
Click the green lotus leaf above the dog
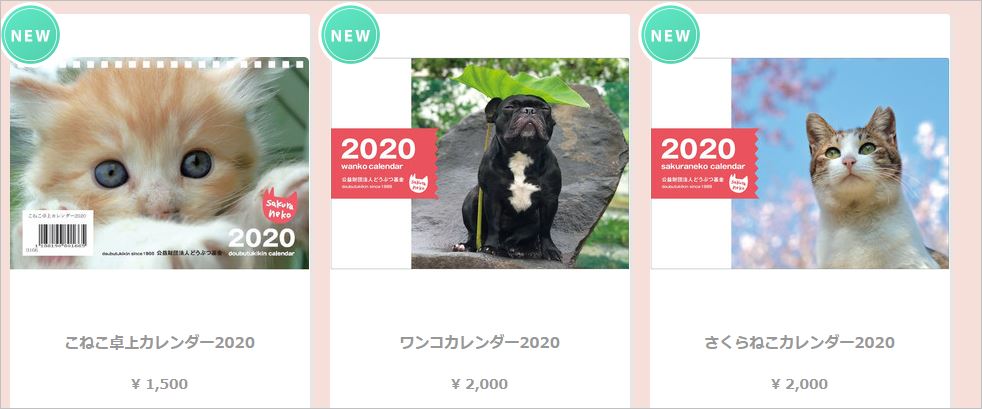(x=522, y=85)
